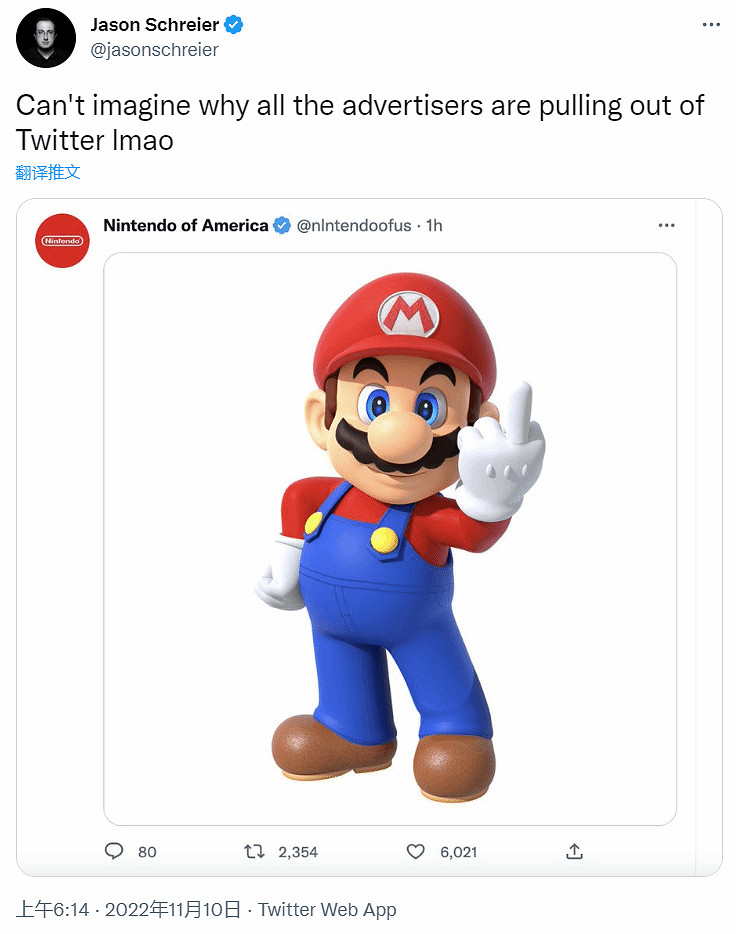This screenshot has width=736, height=934.
Task: Open the quoted tweet's three-dot menu
Action: click(666, 225)
